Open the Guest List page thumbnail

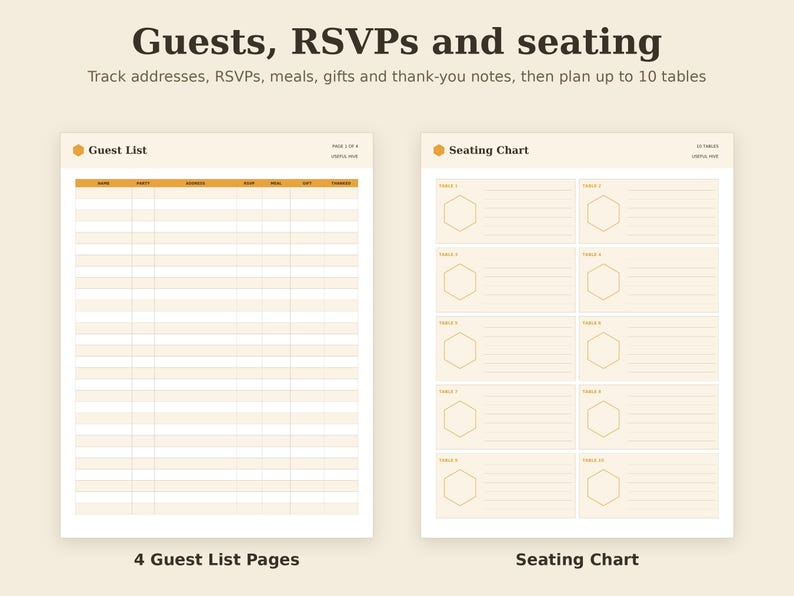[x=217, y=335]
